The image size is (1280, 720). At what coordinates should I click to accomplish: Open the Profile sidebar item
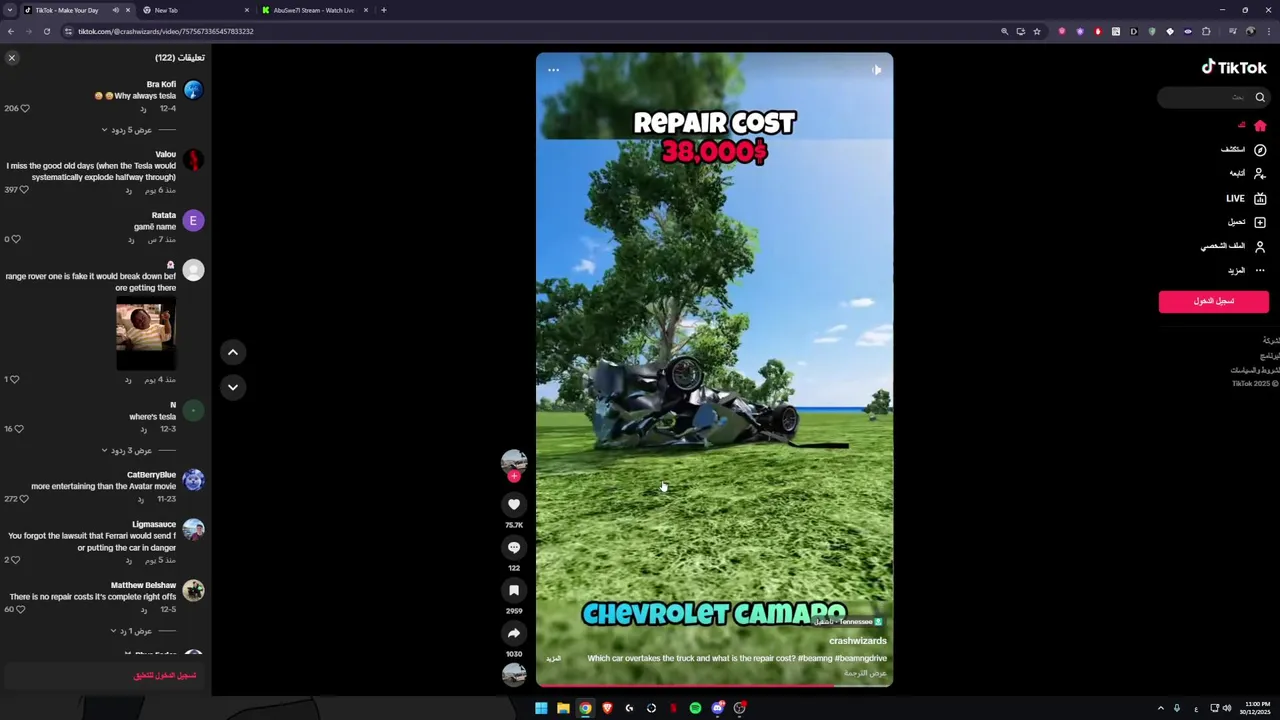[1234, 246]
